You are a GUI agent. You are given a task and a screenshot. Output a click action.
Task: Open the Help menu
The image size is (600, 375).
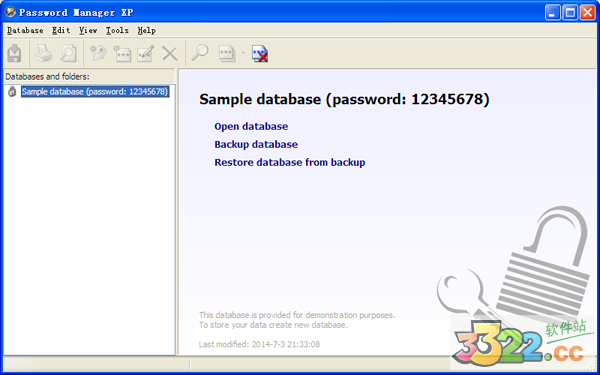147,30
